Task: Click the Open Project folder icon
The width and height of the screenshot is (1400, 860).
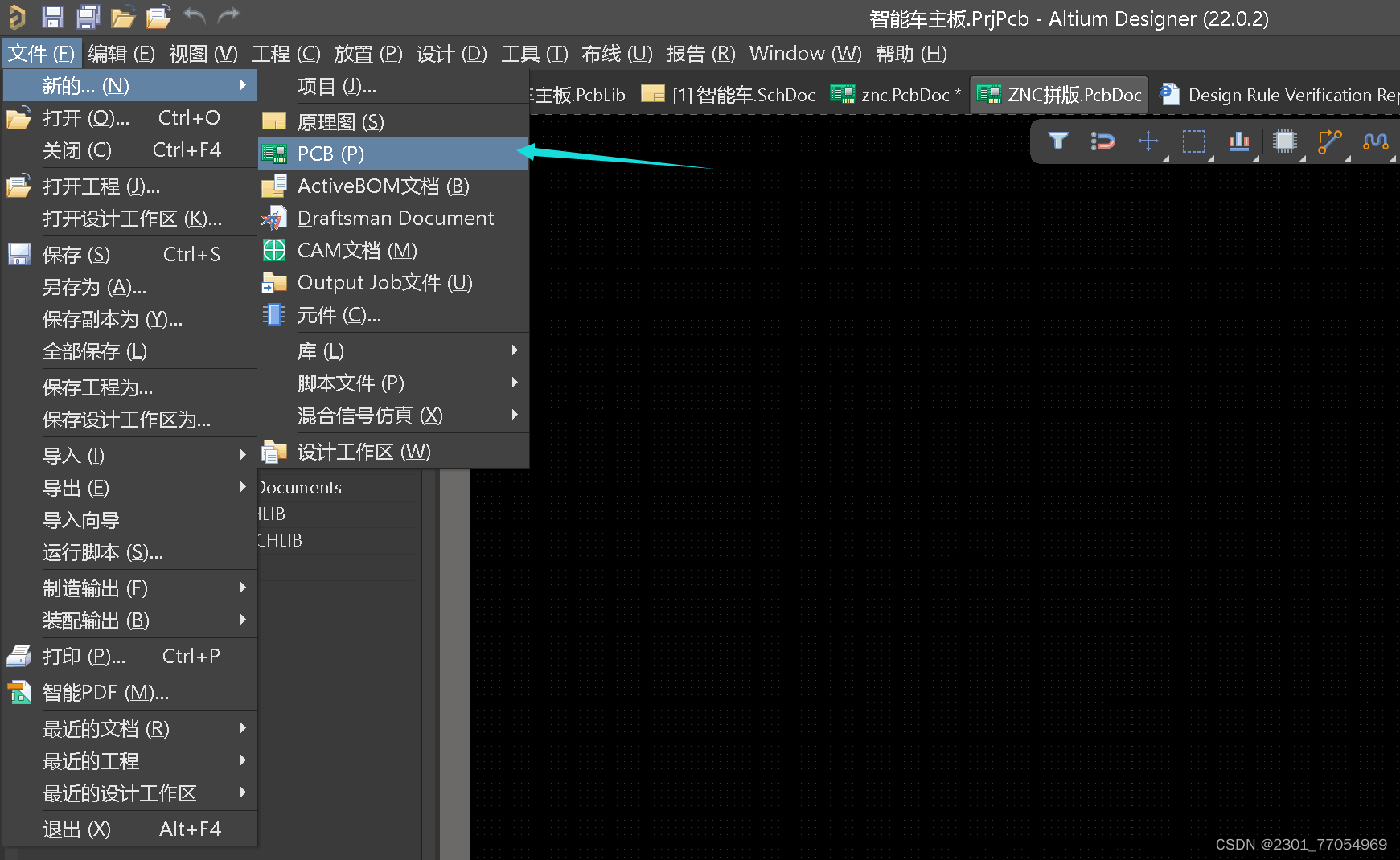Action: coord(158,16)
